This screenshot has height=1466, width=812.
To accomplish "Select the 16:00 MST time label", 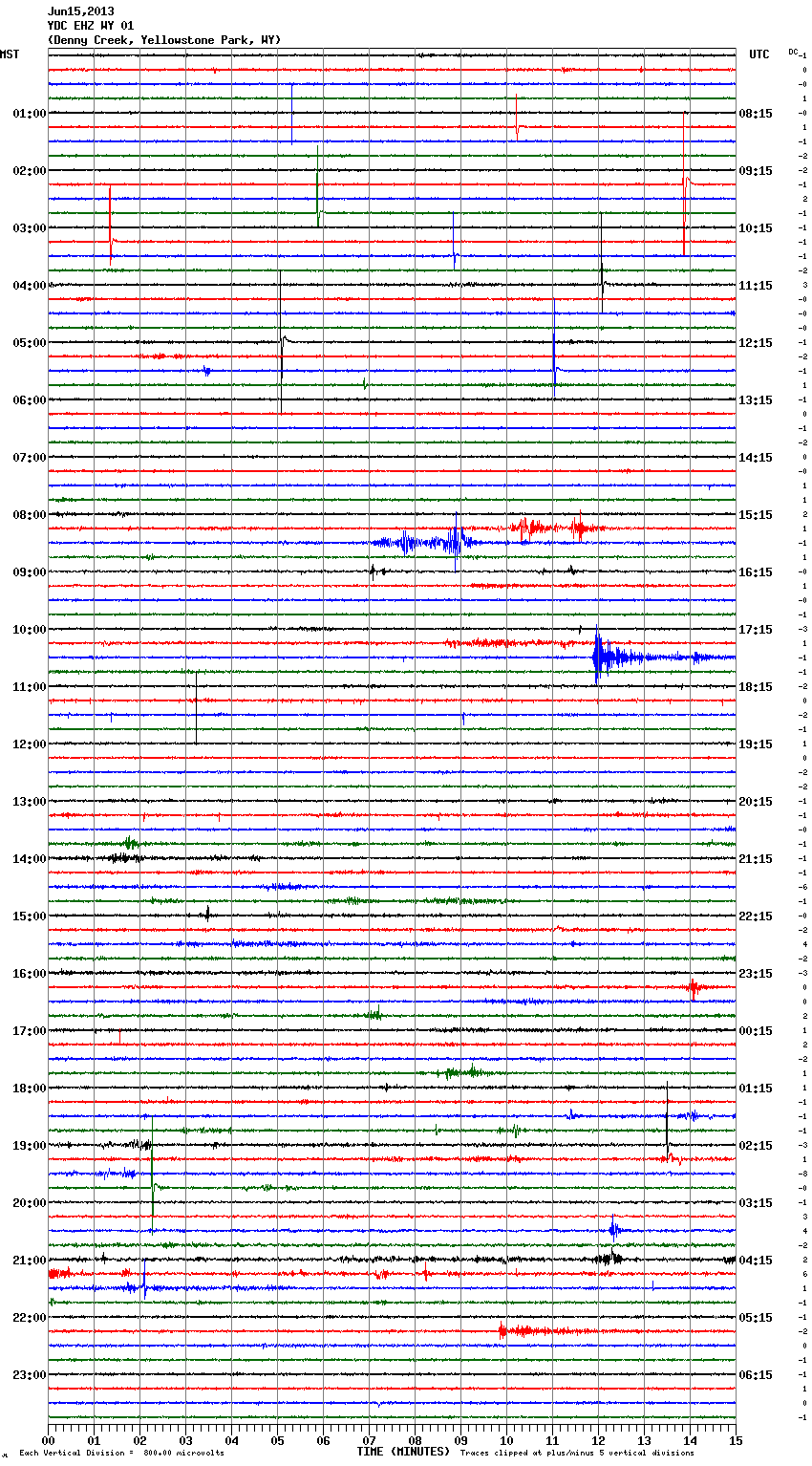I will coord(30,974).
